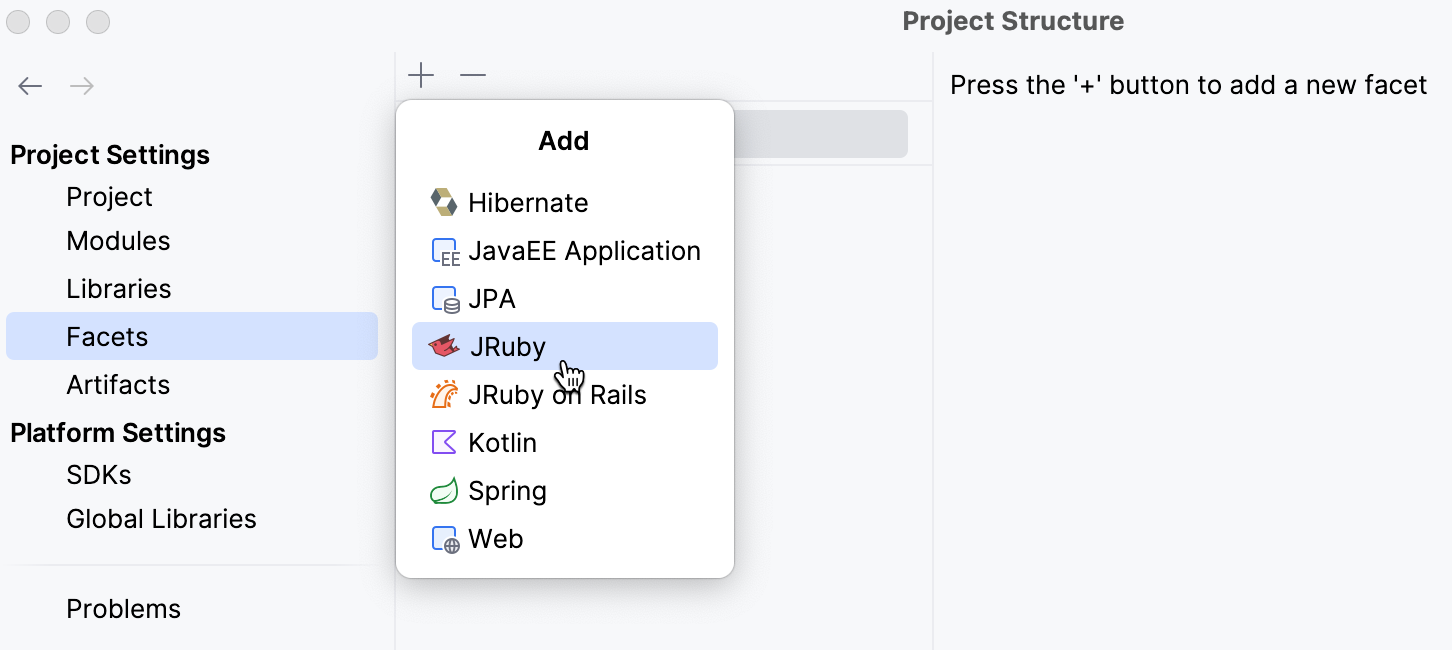Click the JavaEE Application icon
Screen dimensions: 1452x650
click(x=444, y=250)
